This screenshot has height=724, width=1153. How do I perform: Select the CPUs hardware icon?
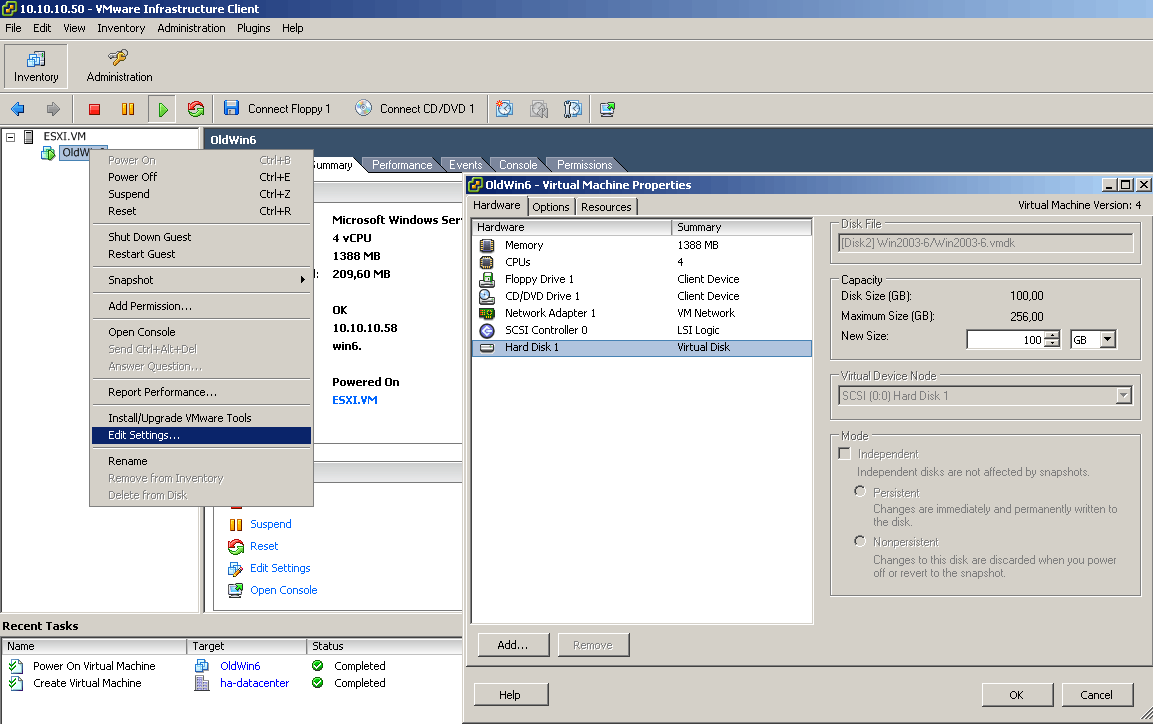[x=487, y=262]
